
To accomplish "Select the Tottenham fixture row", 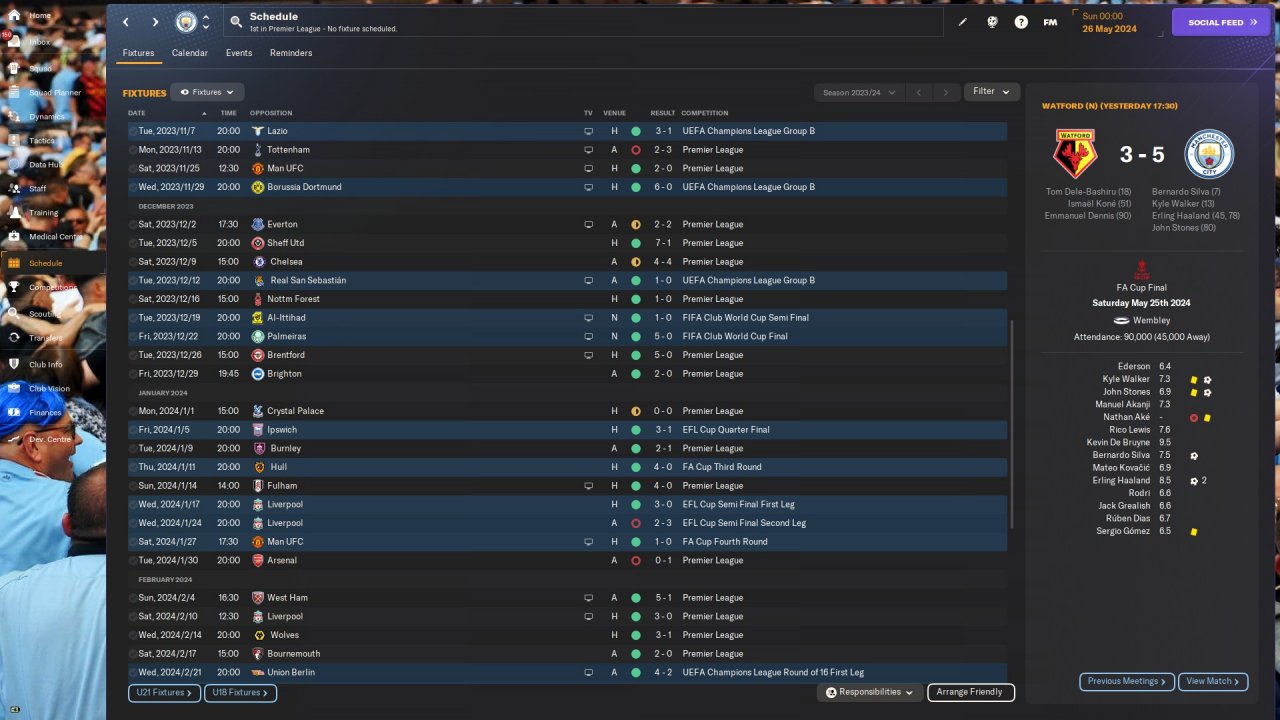I will tap(567, 150).
